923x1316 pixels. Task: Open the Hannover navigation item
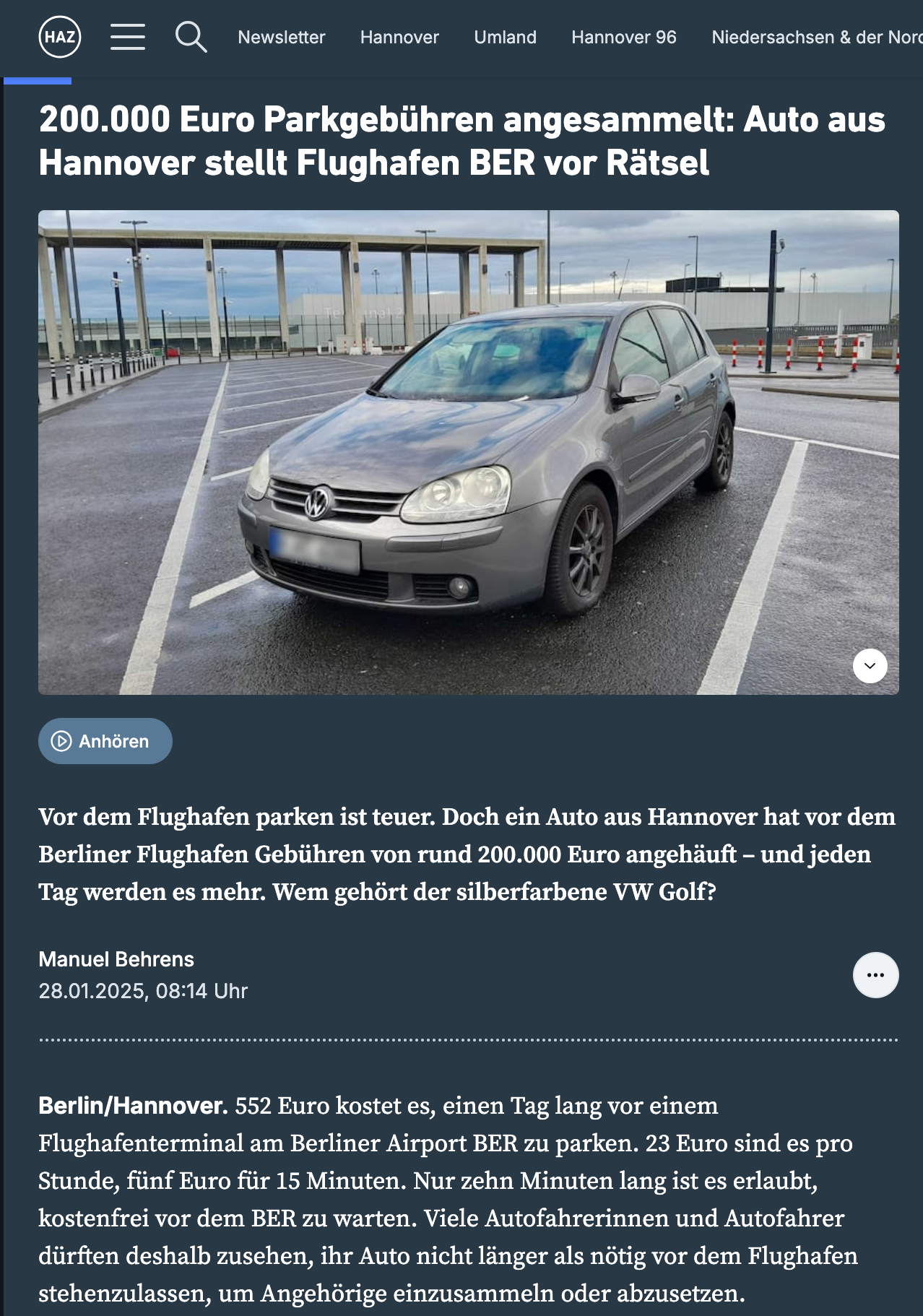399,37
